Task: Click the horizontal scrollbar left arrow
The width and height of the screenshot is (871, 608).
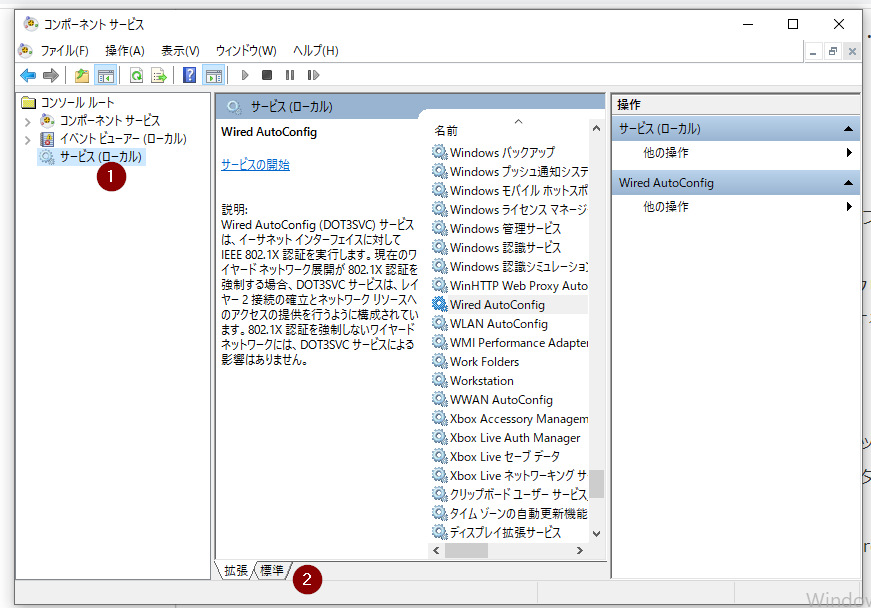Action: coord(436,550)
